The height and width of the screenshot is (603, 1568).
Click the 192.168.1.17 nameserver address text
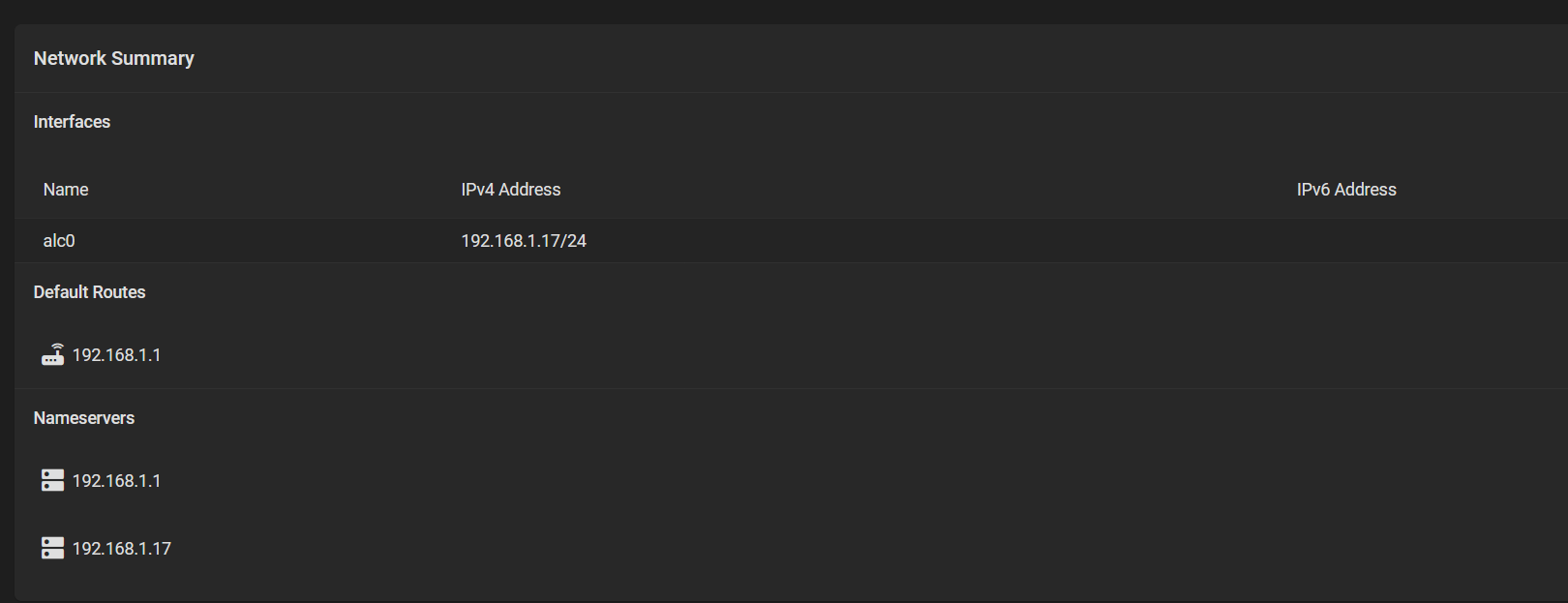[122, 549]
